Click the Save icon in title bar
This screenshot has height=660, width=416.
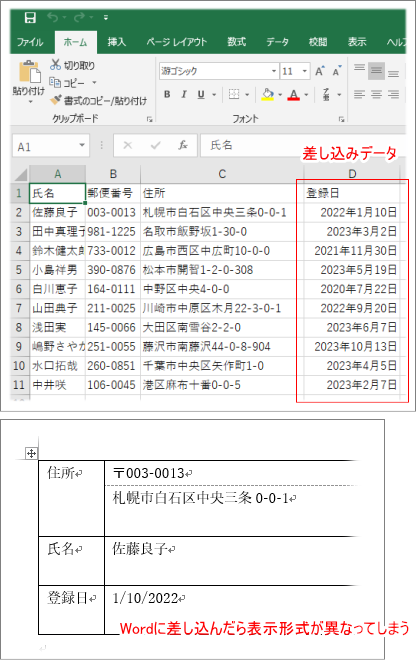[30, 17]
